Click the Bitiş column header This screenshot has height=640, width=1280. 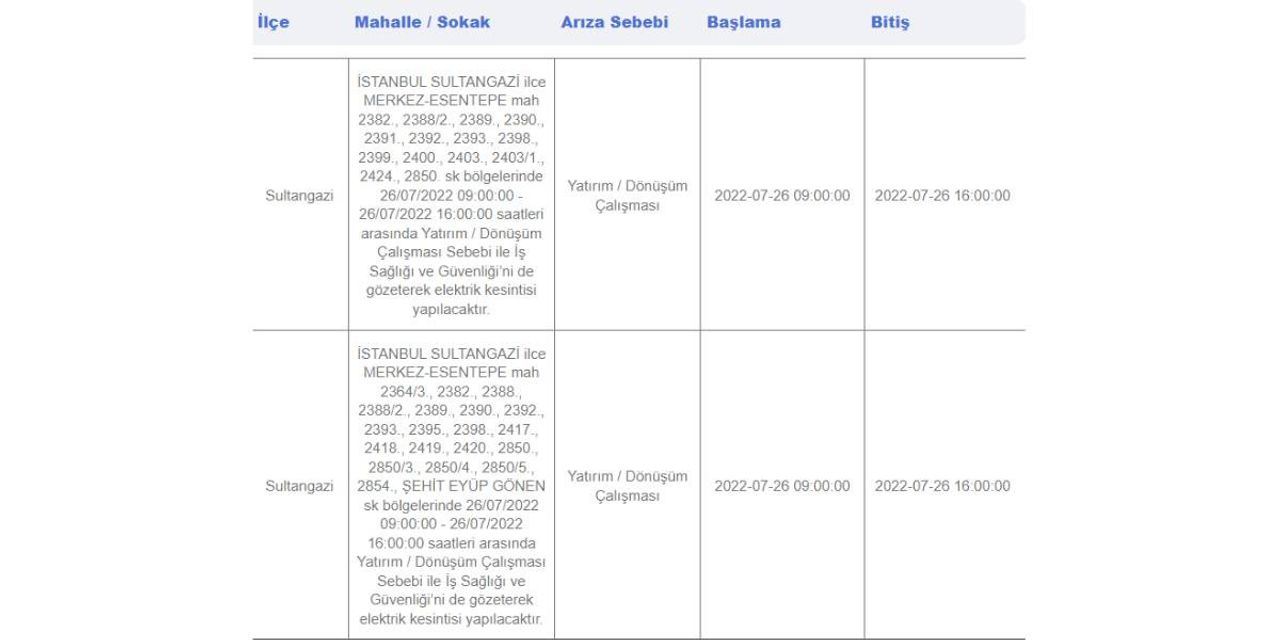(890, 22)
